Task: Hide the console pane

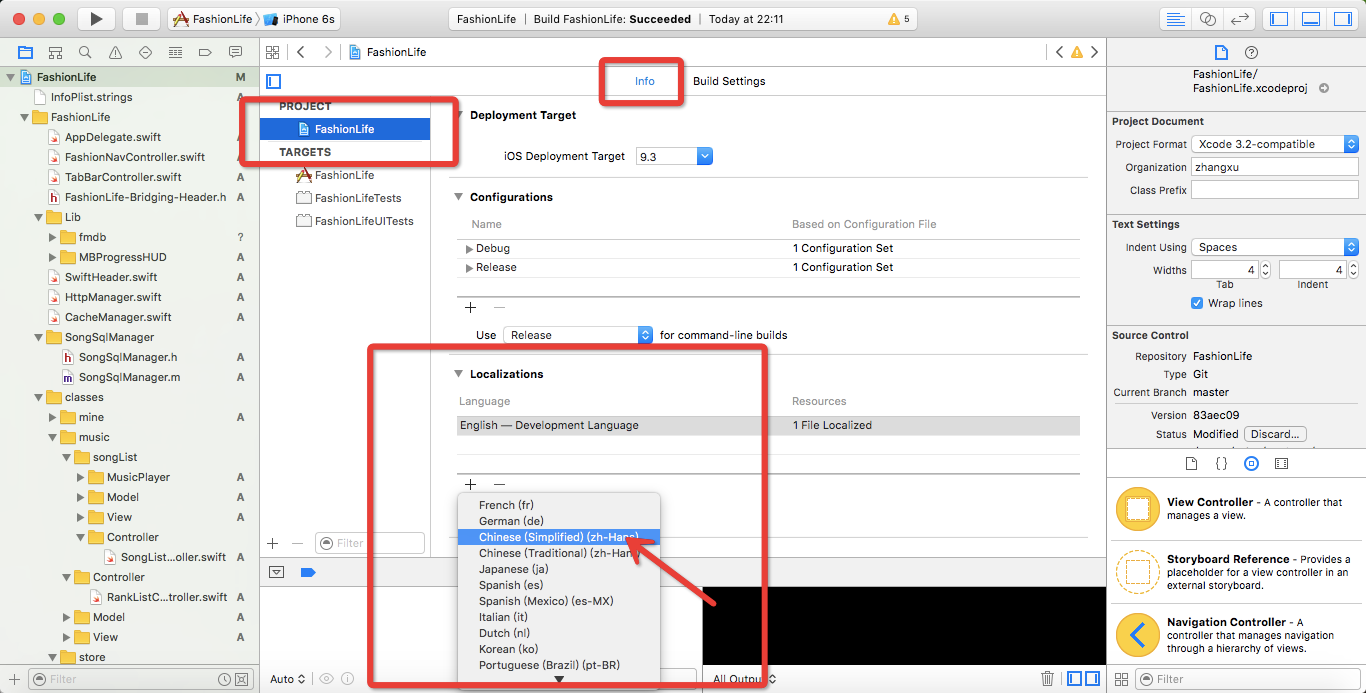Action: [x=1092, y=678]
